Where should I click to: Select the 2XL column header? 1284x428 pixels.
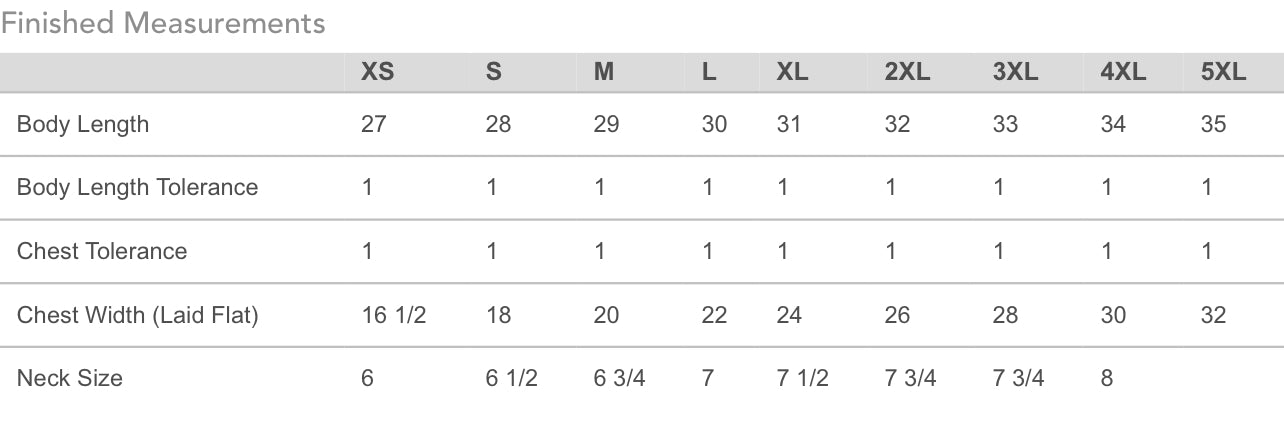tap(908, 72)
